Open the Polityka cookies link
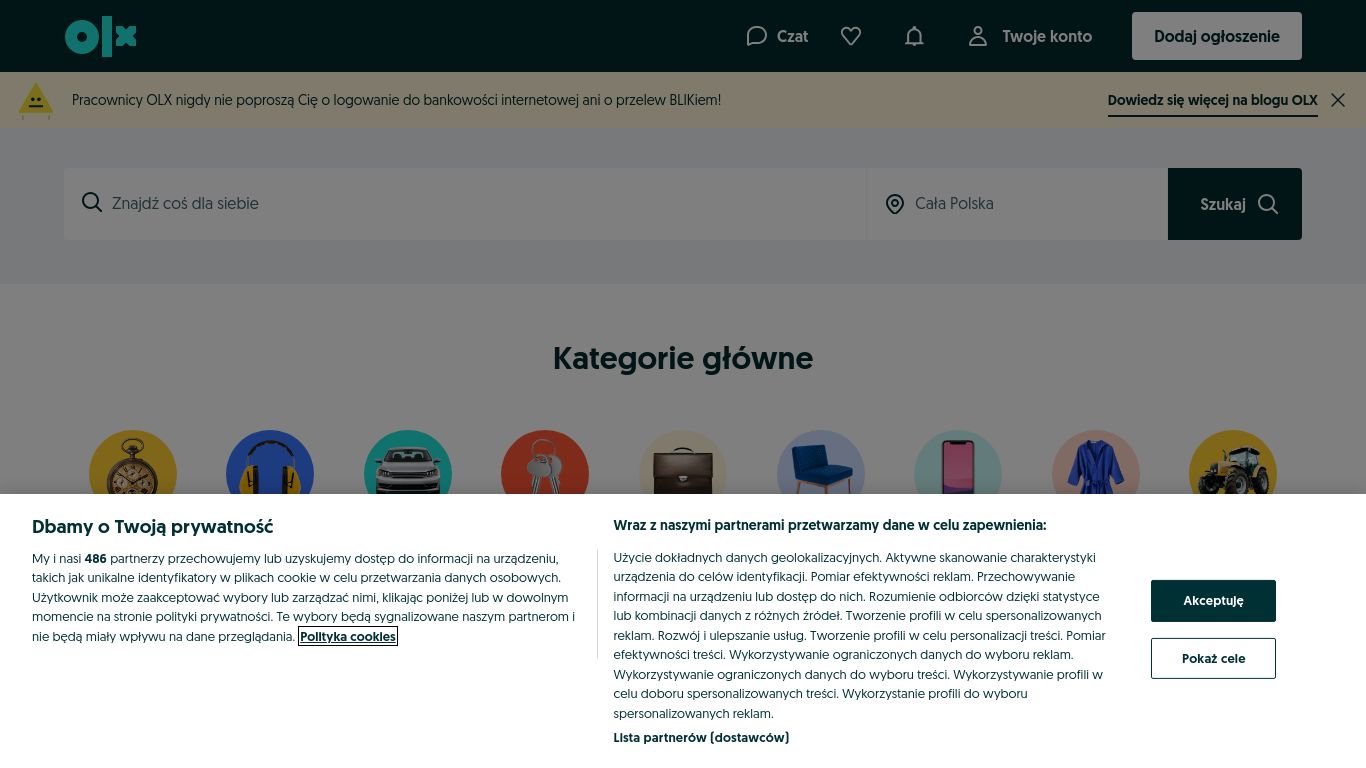Viewport: 1366px width, 768px height. 348,636
